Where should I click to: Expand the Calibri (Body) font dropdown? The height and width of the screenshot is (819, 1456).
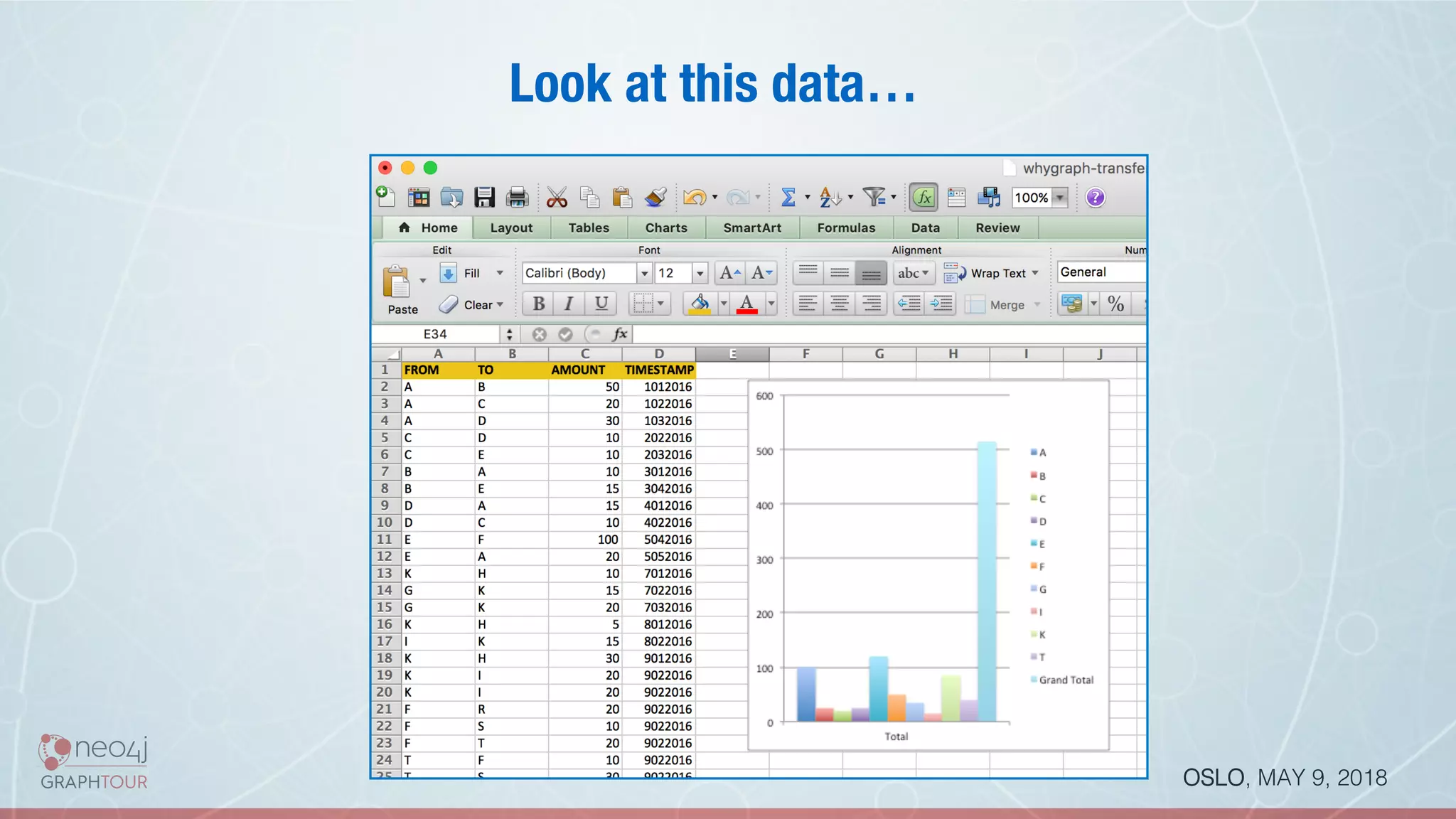tap(644, 273)
